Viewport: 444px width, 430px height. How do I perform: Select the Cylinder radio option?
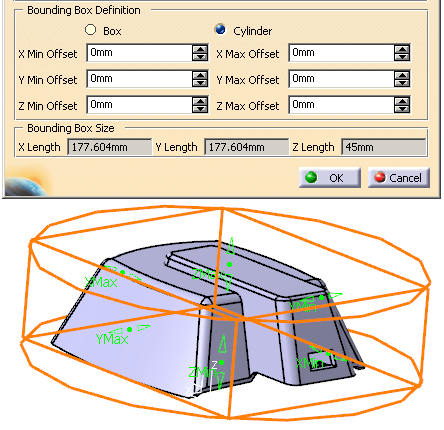220,29
